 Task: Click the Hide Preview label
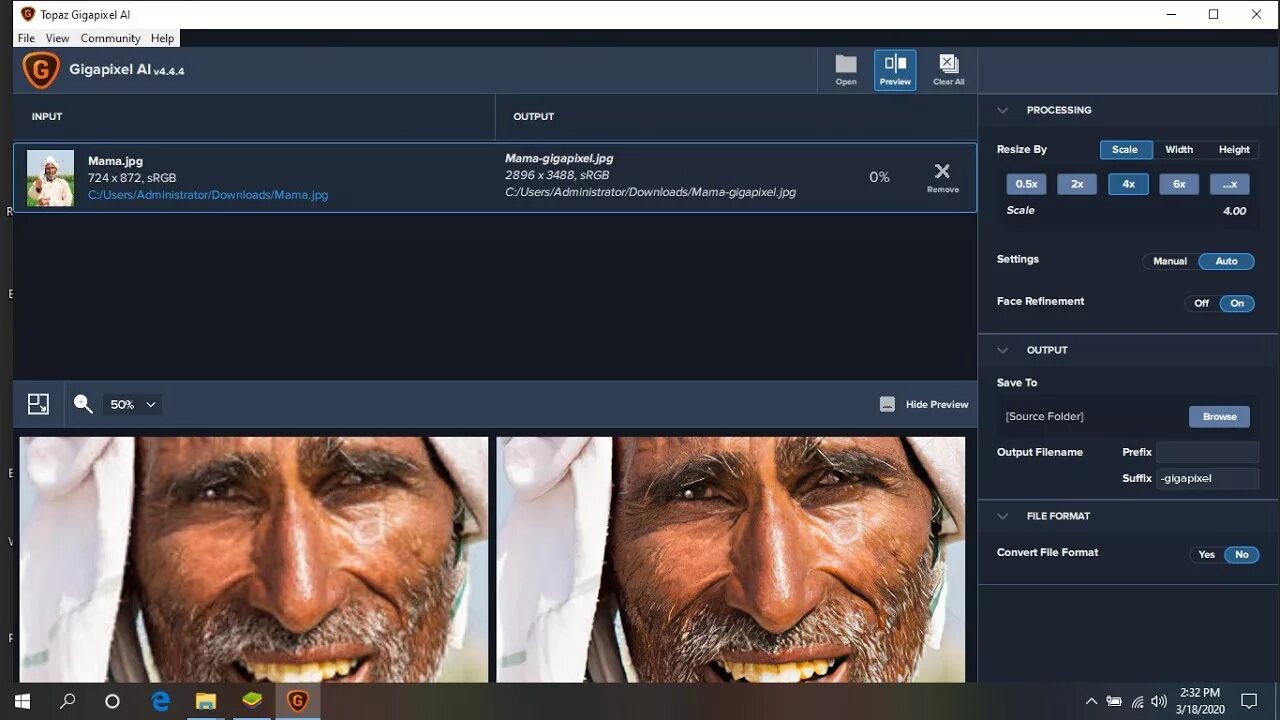[x=937, y=404]
